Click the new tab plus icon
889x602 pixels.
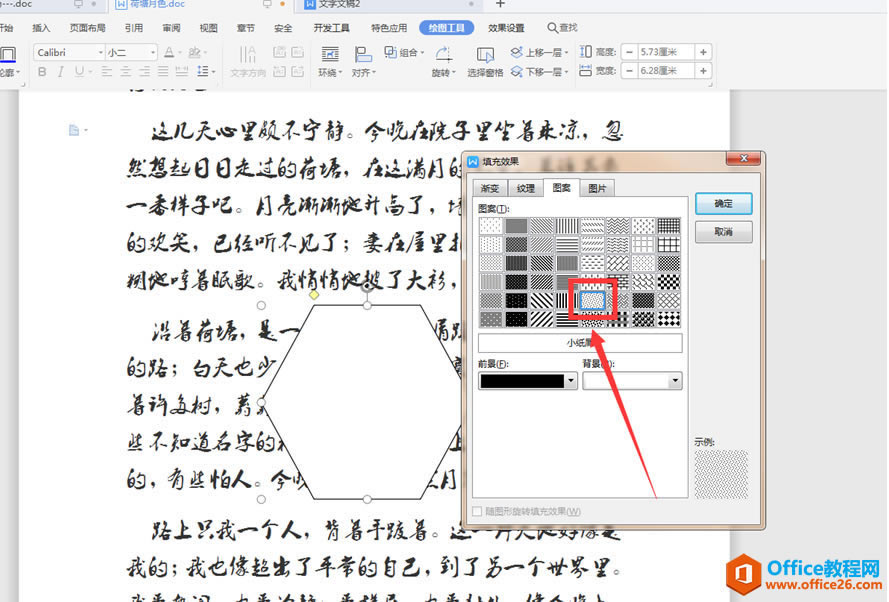click(500, 4)
